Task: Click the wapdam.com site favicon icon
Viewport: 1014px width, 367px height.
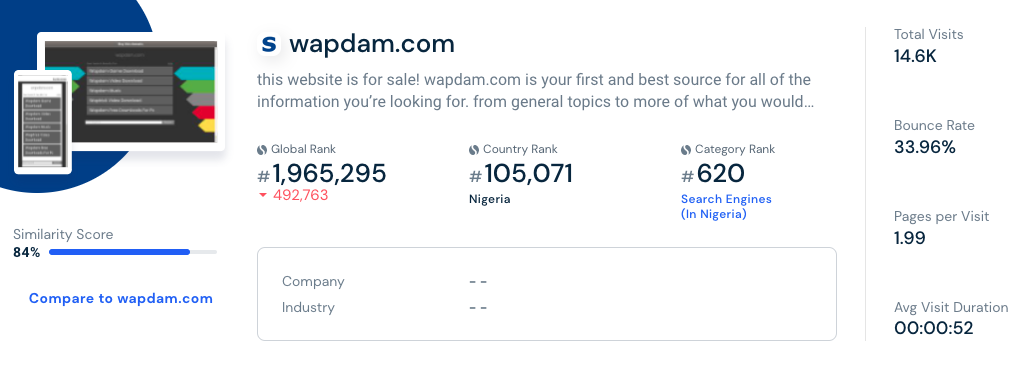Action: (x=268, y=44)
